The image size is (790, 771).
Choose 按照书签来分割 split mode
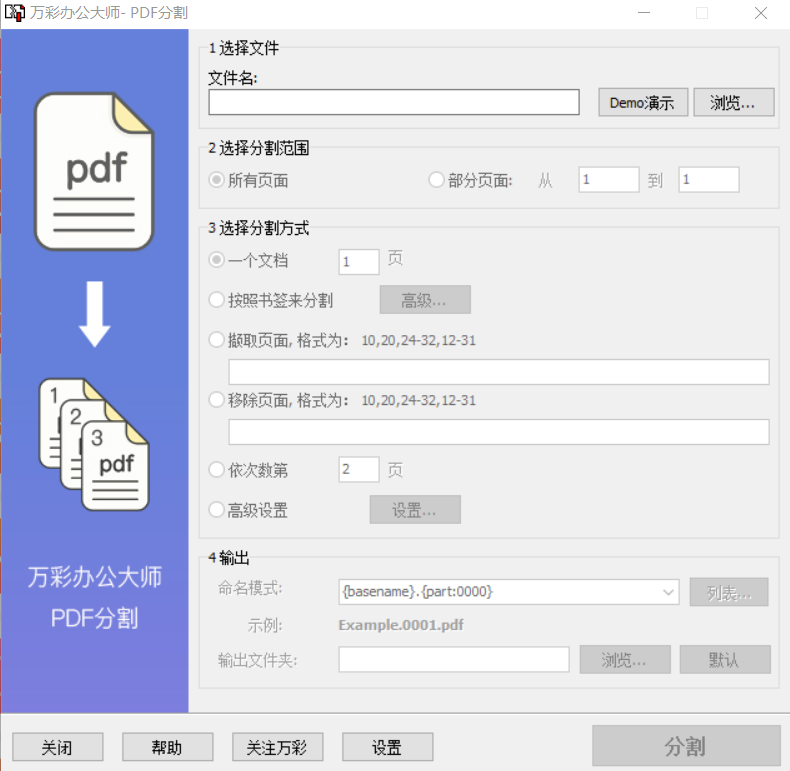pos(216,300)
